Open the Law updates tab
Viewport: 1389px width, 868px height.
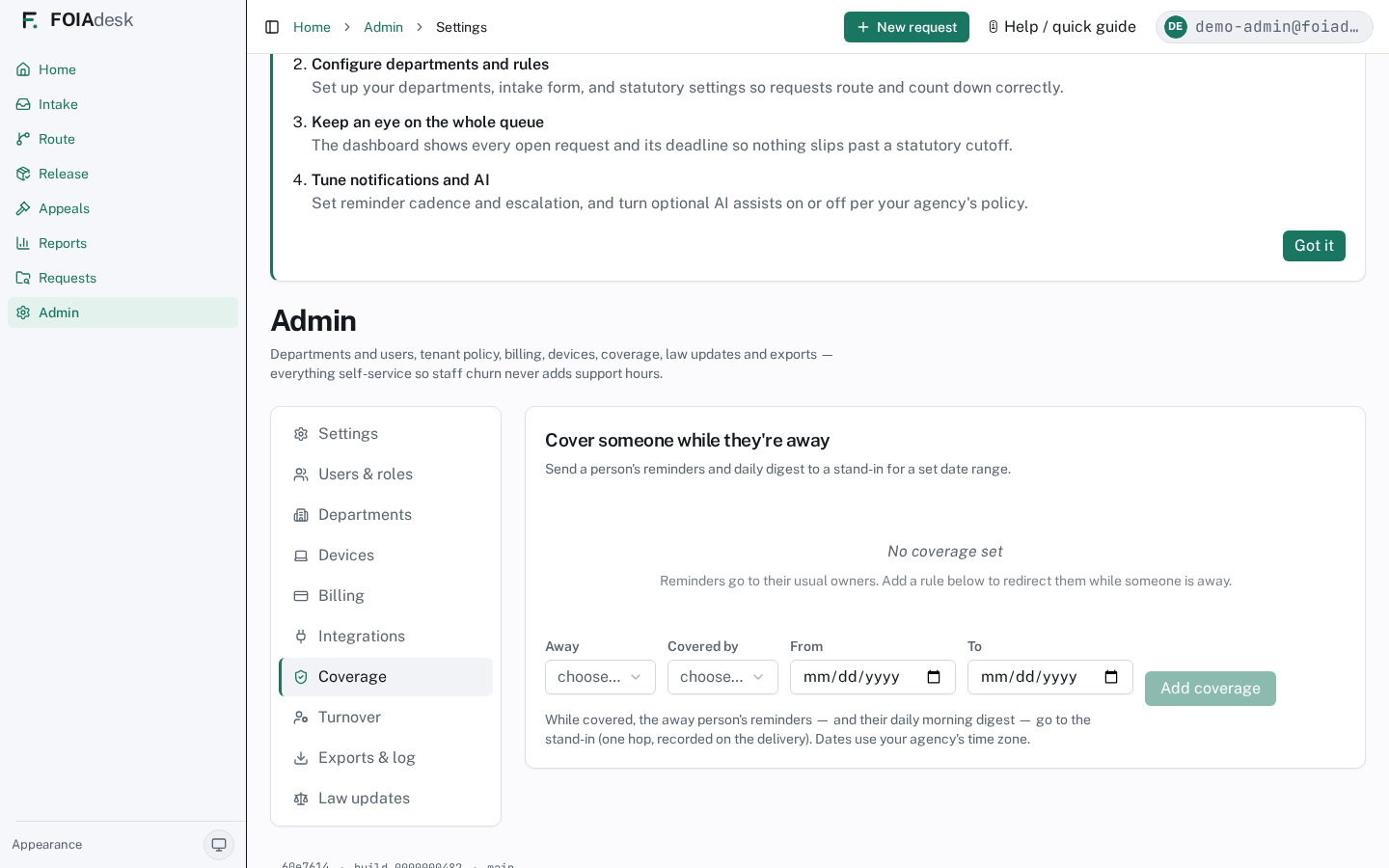point(386,799)
